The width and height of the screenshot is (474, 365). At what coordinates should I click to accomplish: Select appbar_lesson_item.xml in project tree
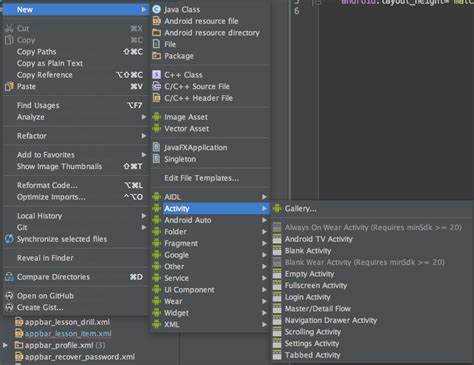point(68,334)
